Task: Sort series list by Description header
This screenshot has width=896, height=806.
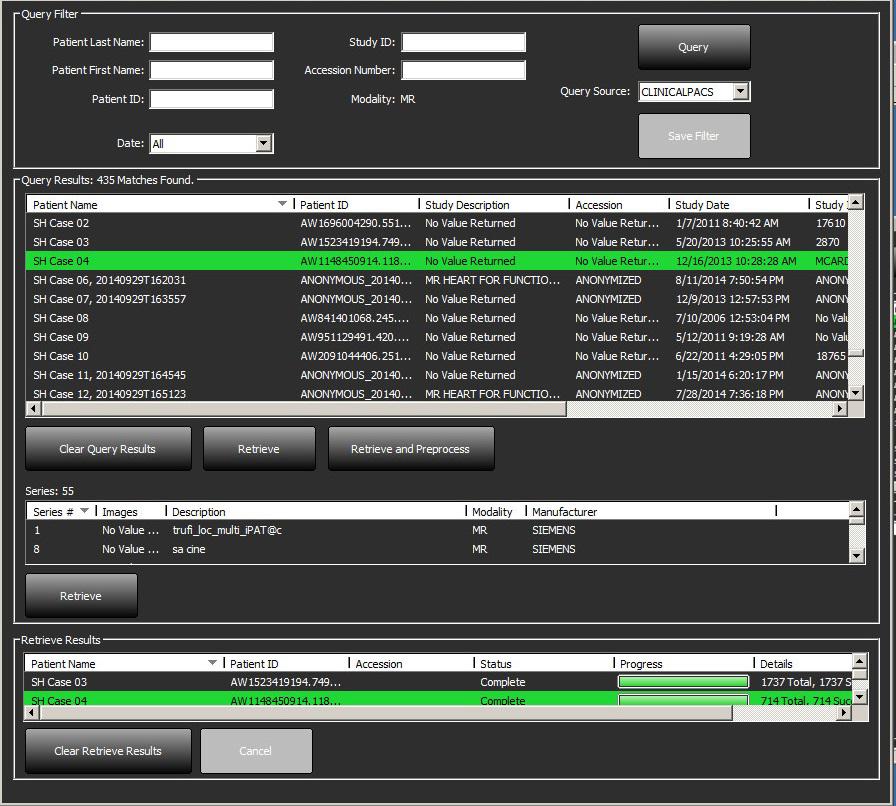Action: [315, 512]
